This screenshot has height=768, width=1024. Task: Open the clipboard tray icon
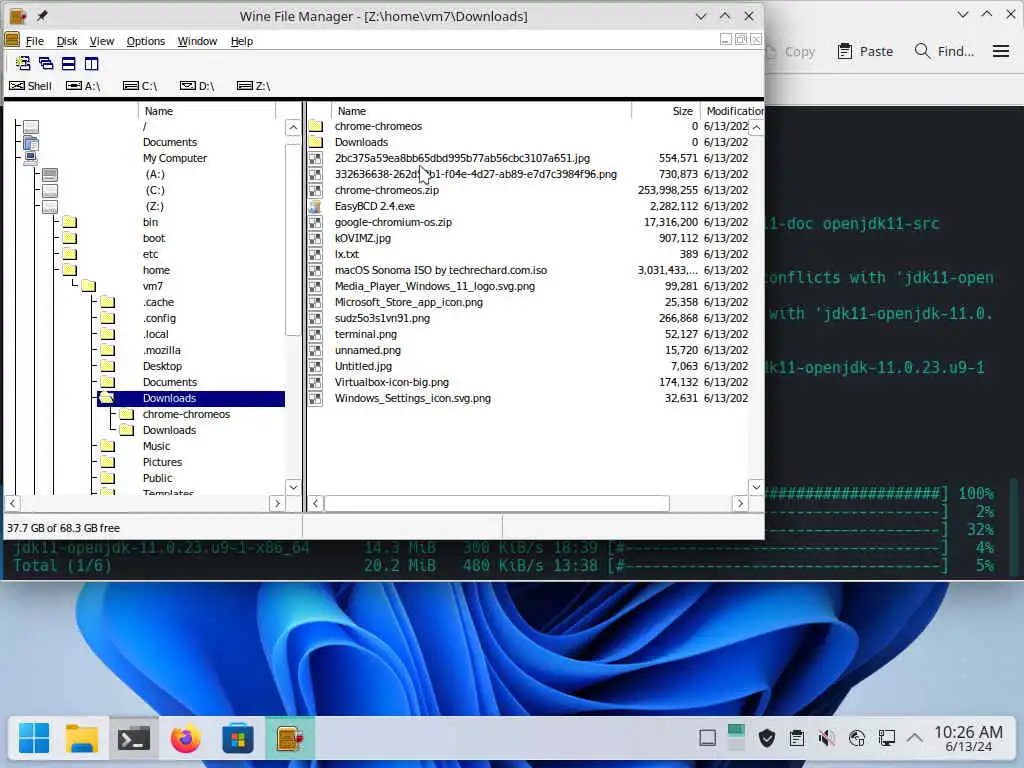tap(797, 739)
